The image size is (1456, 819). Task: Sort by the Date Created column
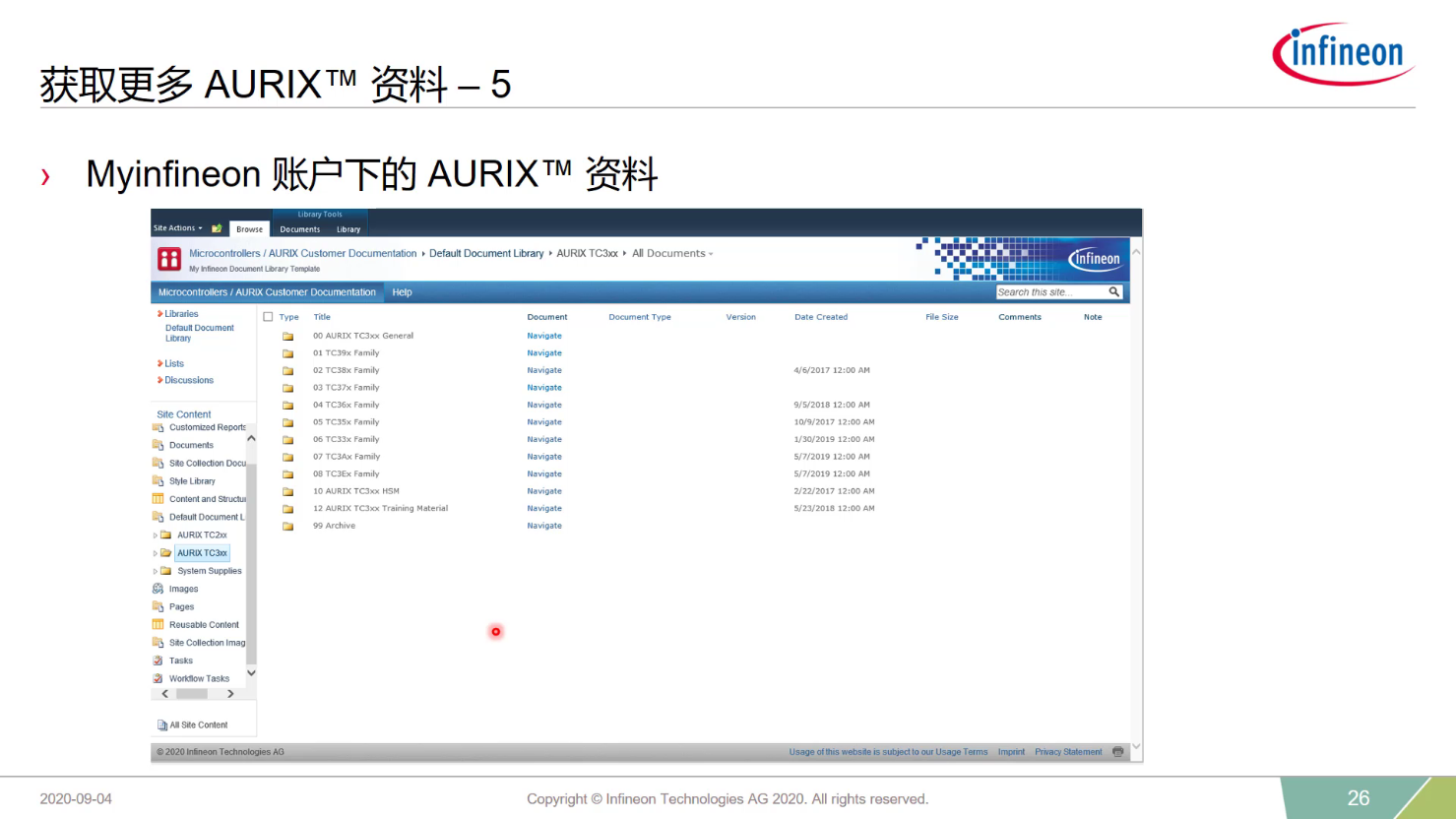click(821, 317)
